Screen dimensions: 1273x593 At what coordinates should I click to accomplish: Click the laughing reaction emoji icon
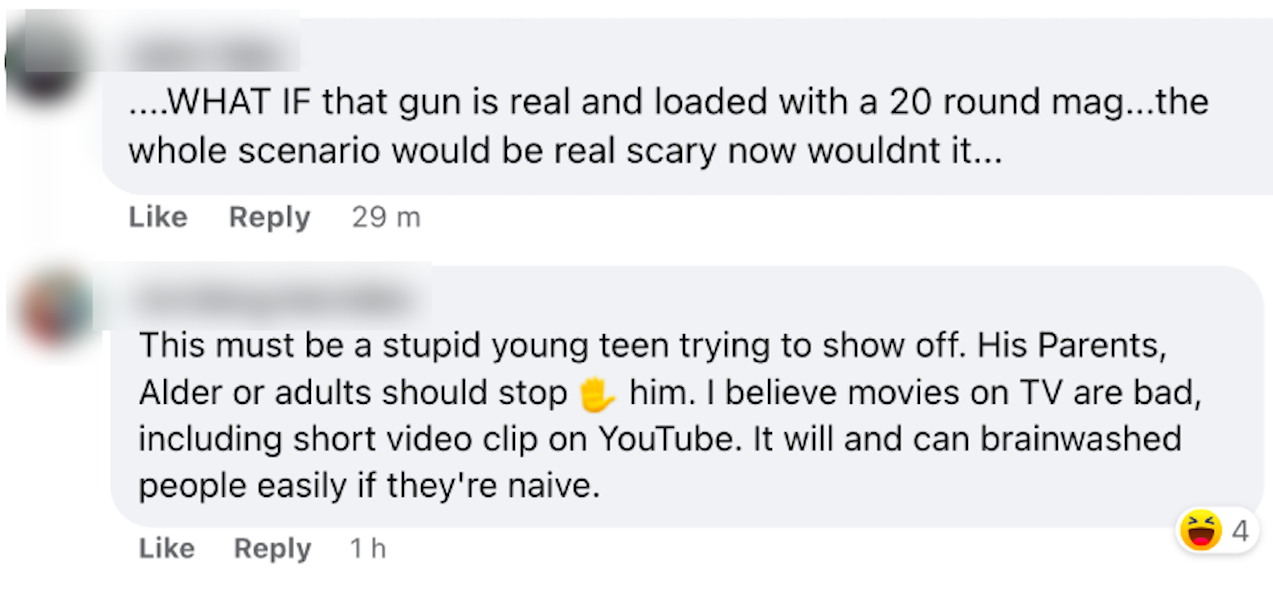tap(1200, 531)
